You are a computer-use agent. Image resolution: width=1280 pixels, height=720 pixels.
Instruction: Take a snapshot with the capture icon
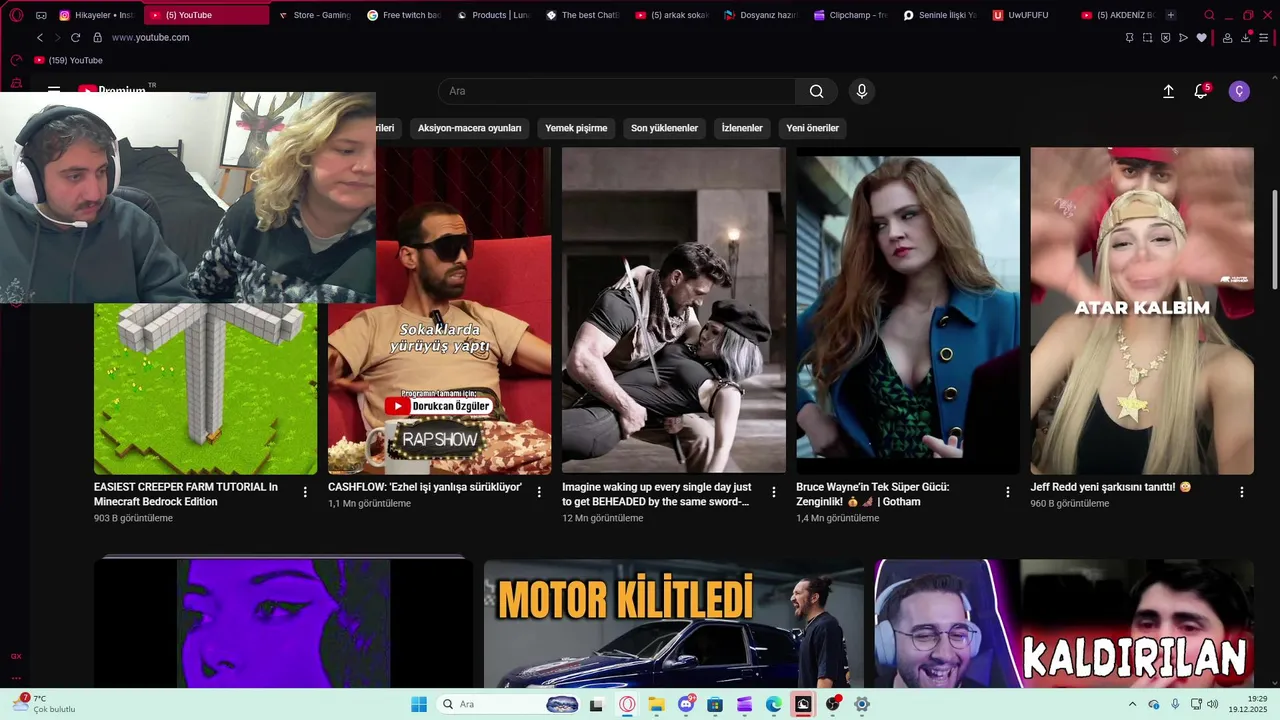click(1147, 38)
